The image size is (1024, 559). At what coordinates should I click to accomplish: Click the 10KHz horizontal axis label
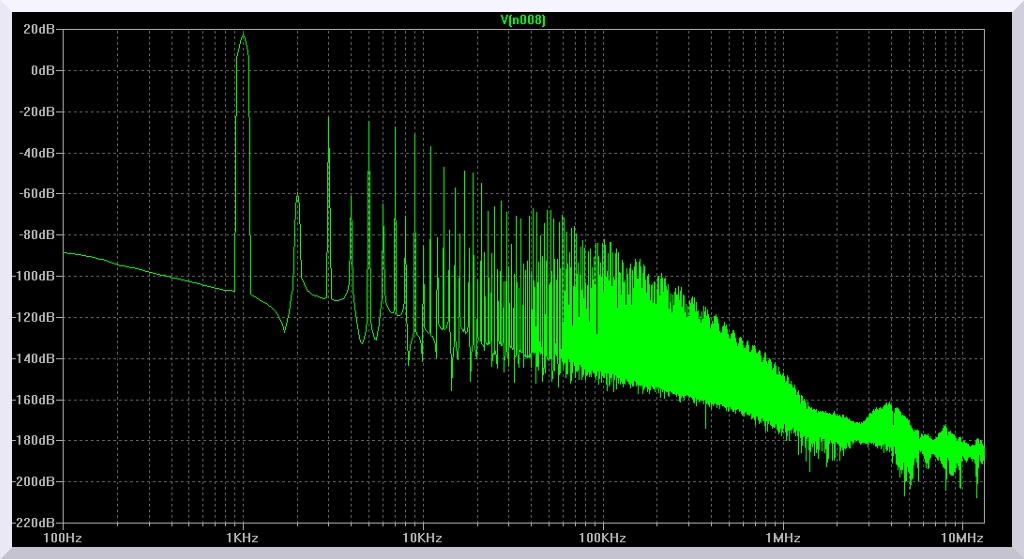pyautogui.click(x=422, y=538)
